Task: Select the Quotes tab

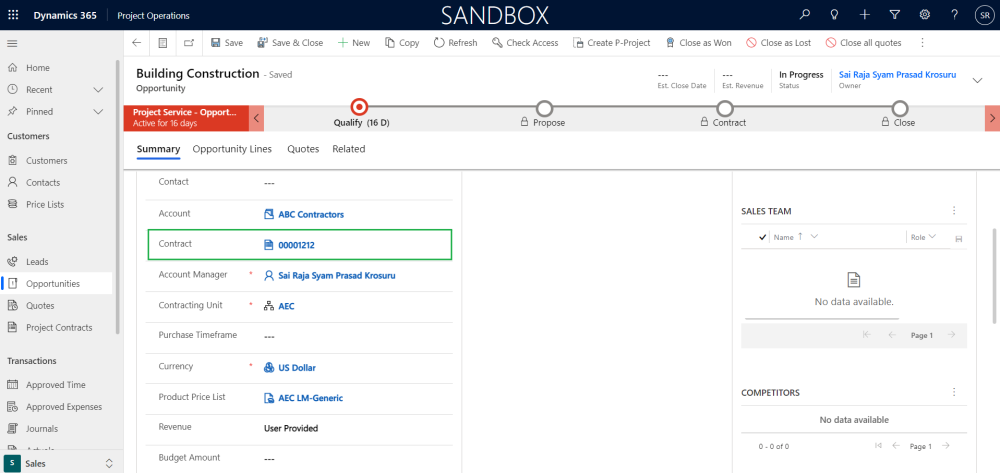Action: pyautogui.click(x=303, y=149)
